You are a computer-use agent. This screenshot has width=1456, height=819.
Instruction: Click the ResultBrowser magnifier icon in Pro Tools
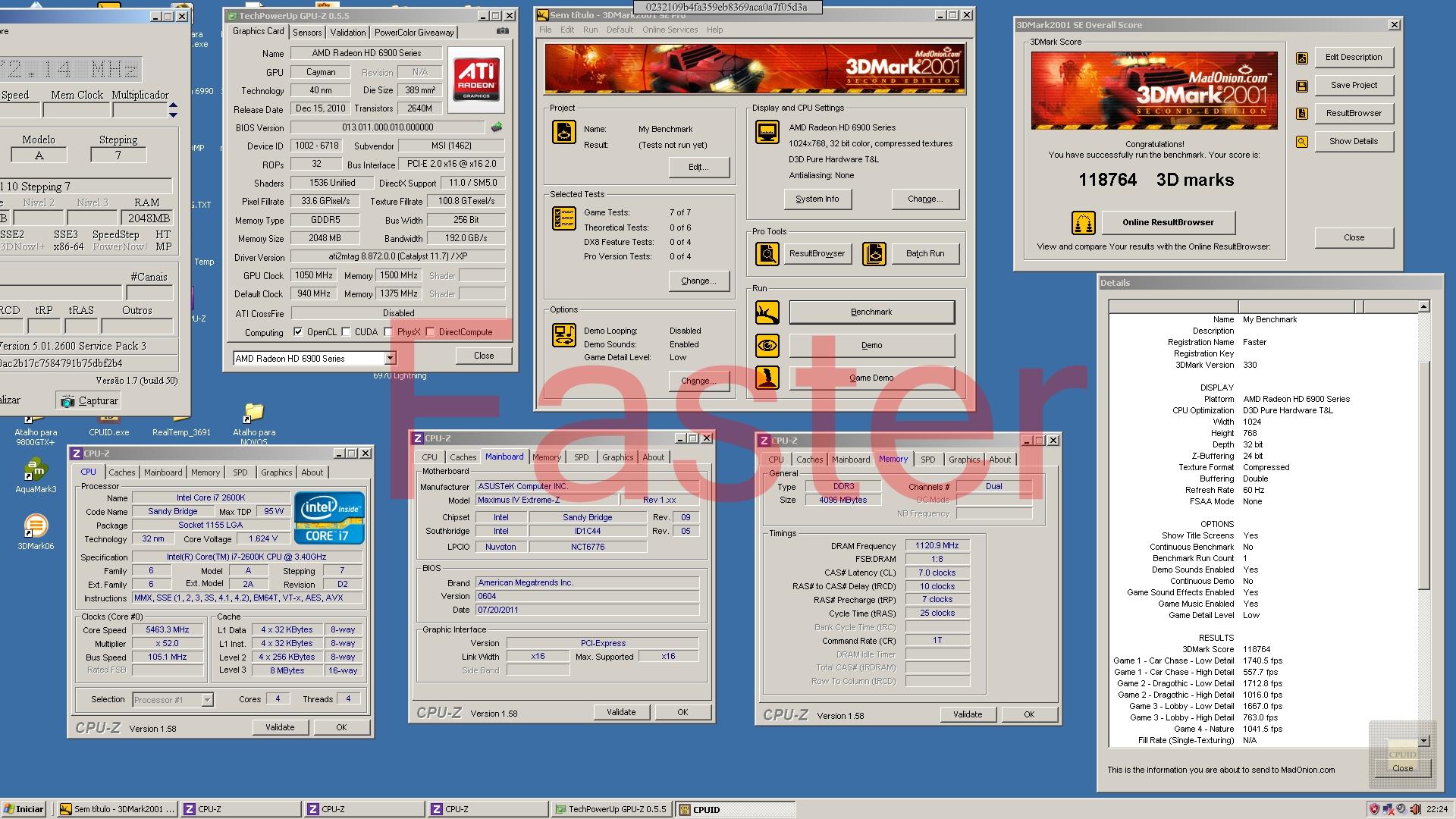point(767,253)
